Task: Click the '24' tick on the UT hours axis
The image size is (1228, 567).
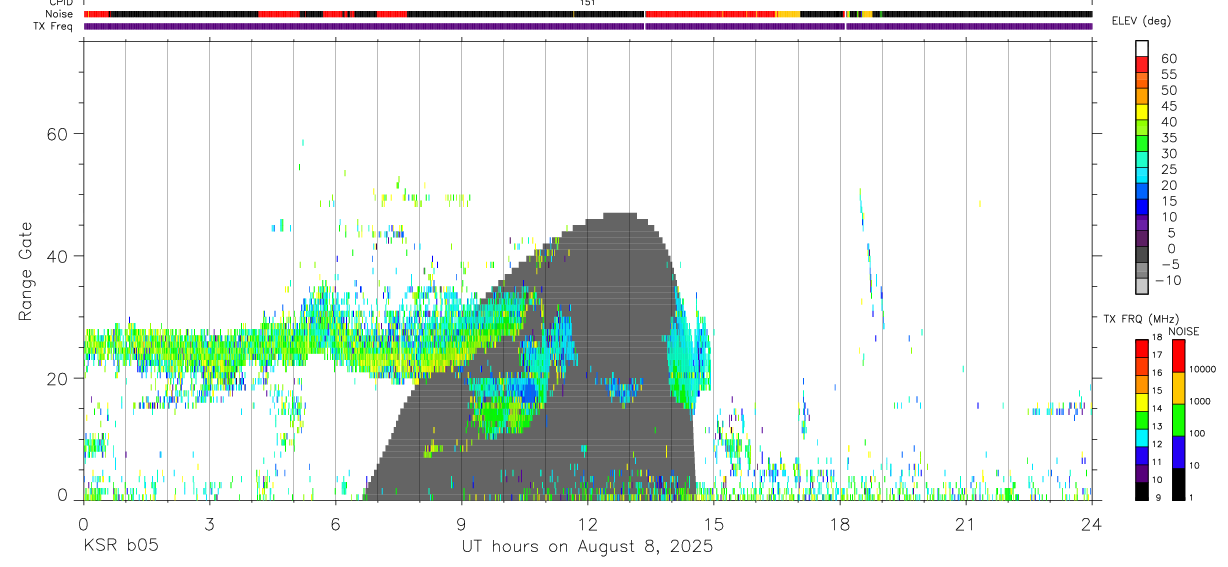Action: point(1092,524)
